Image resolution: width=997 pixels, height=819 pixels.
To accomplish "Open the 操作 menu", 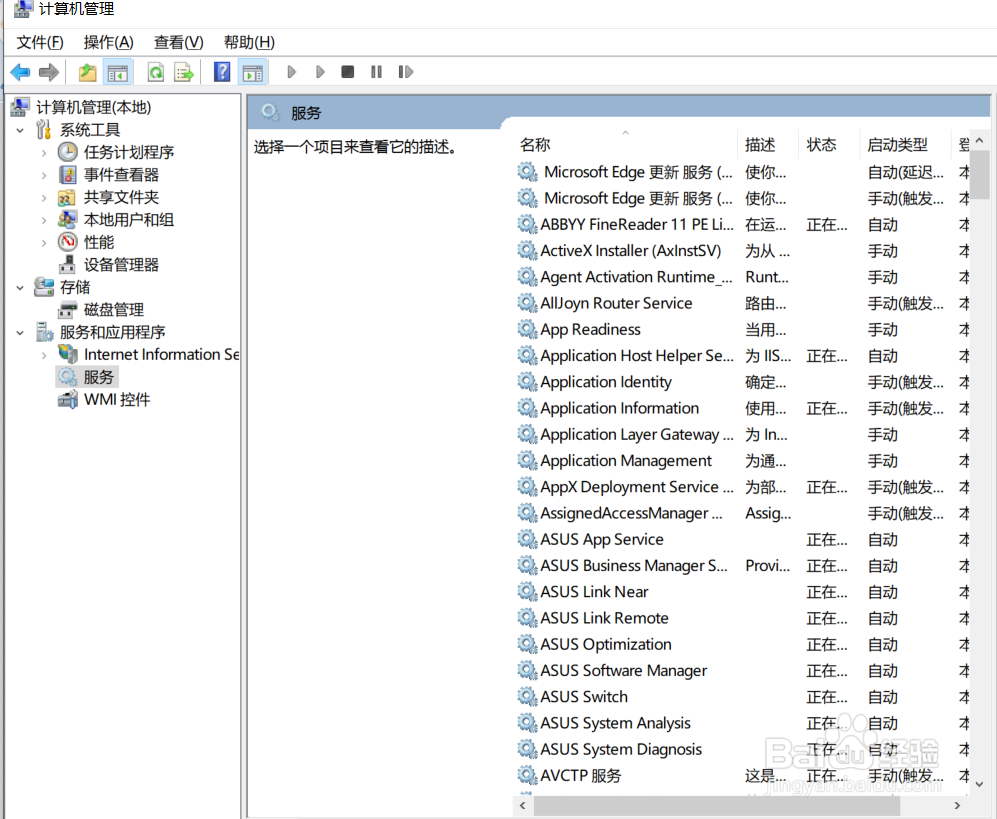I will (x=108, y=42).
